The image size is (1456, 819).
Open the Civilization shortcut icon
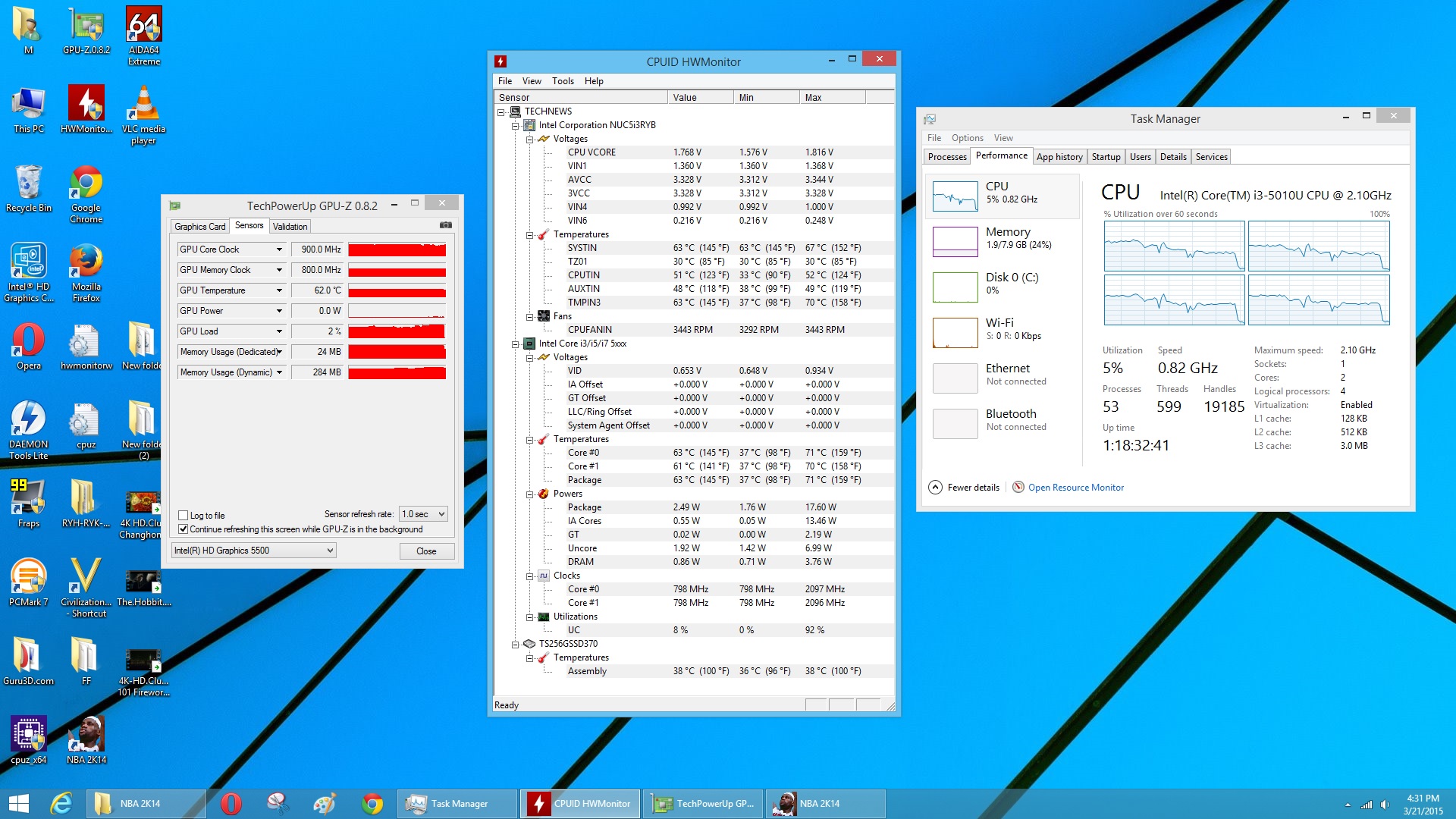tap(86, 588)
